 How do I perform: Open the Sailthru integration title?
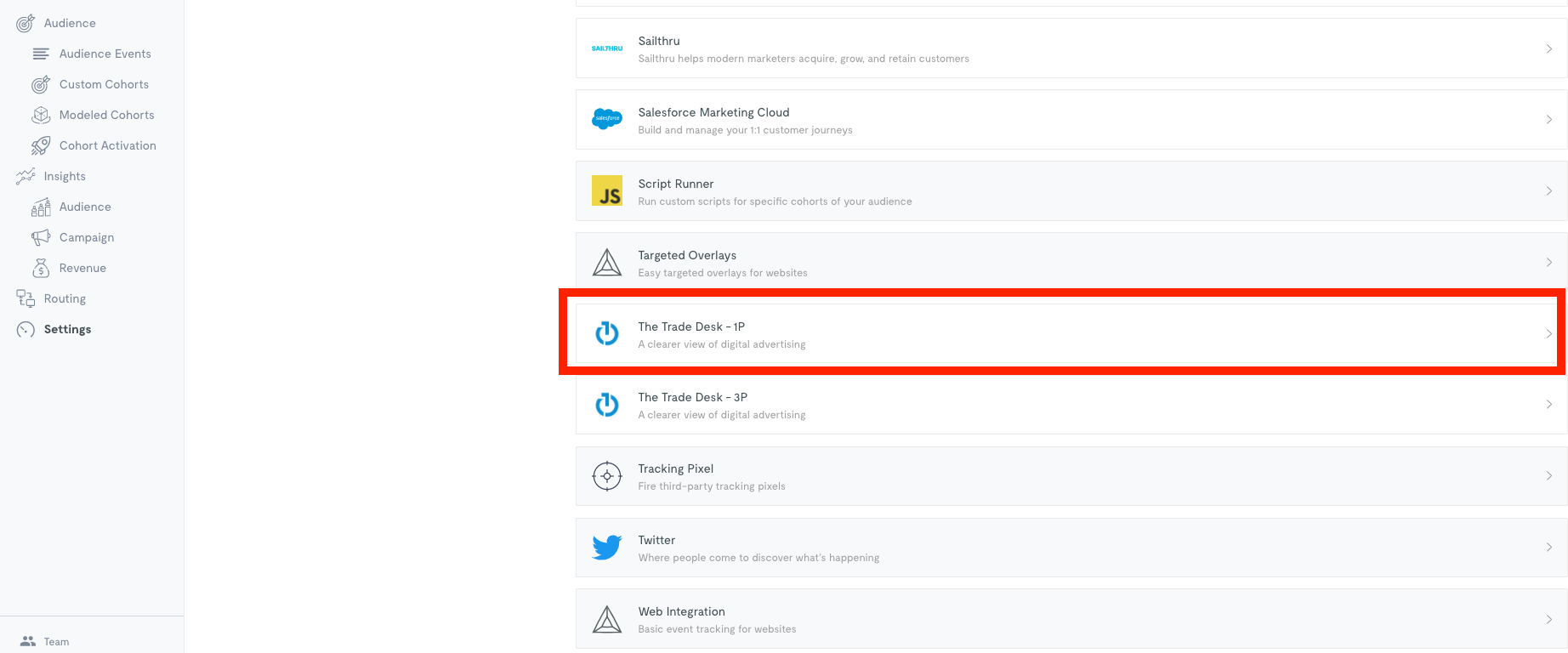pos(659,41)
